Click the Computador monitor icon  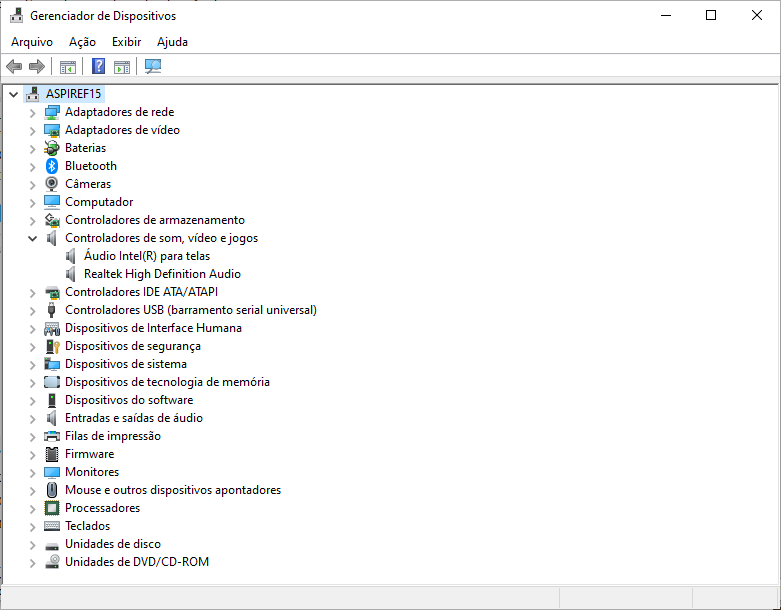(52, 202)
